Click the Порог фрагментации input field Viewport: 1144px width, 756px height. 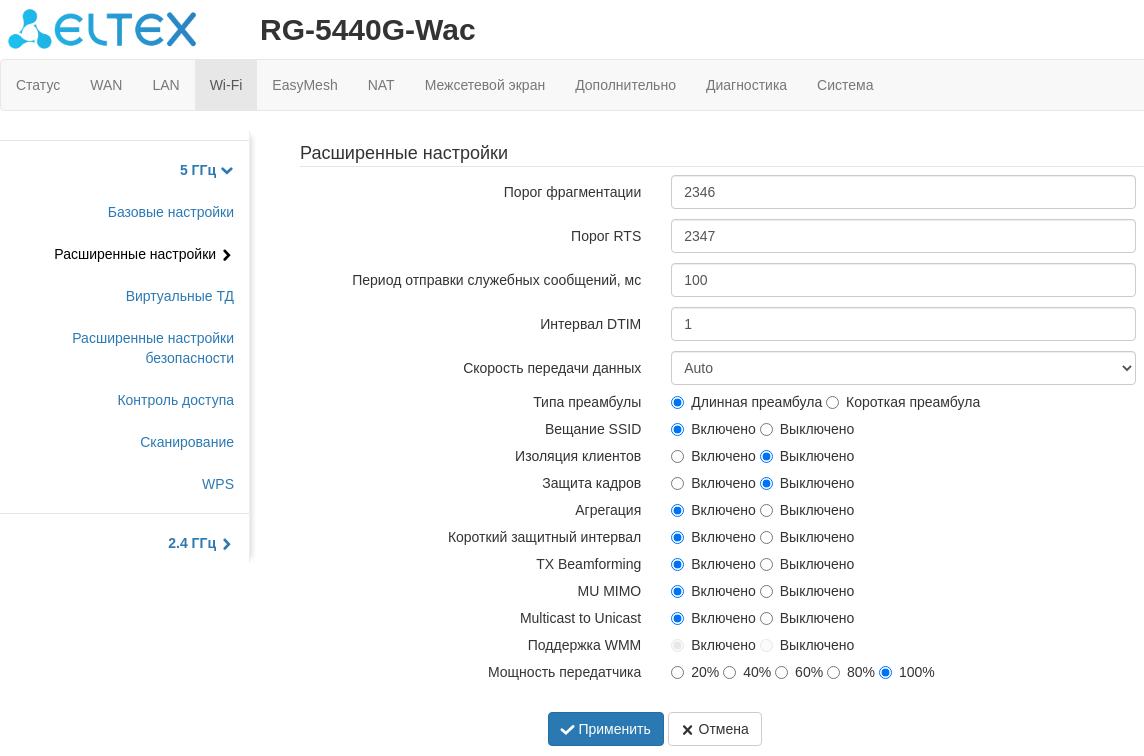point(902,192)
